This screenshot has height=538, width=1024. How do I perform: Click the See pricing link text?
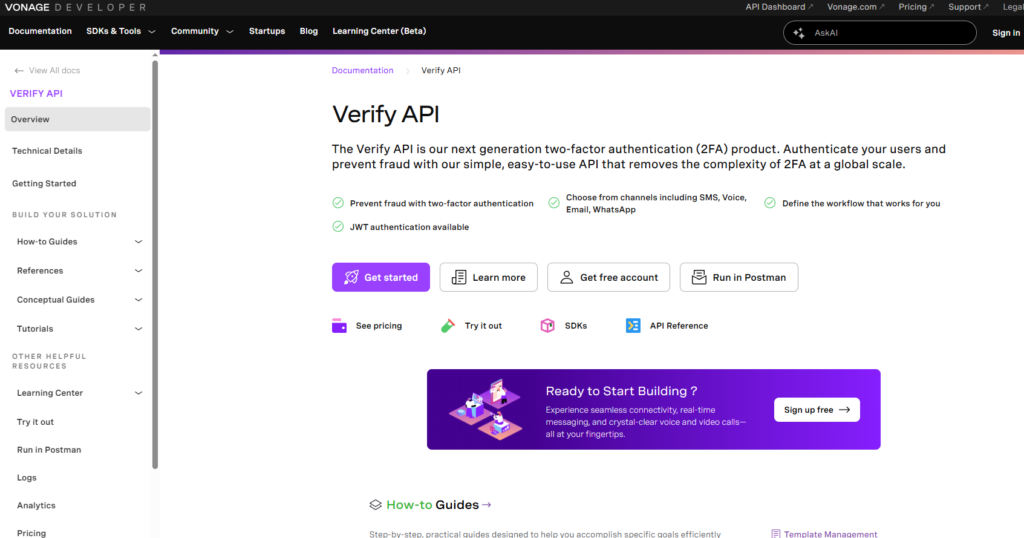[379, 326]
